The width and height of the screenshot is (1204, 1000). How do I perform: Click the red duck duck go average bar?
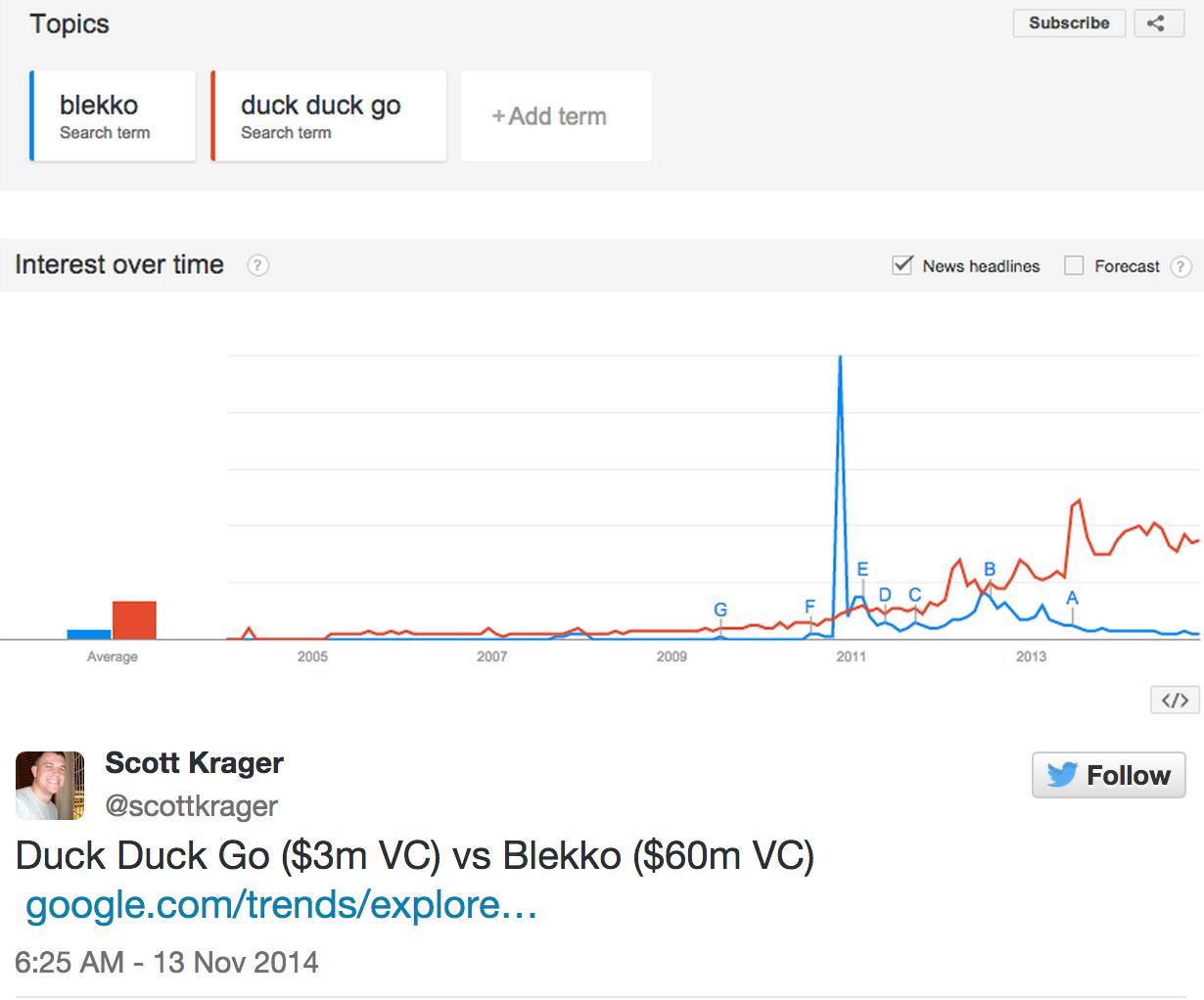134,620
